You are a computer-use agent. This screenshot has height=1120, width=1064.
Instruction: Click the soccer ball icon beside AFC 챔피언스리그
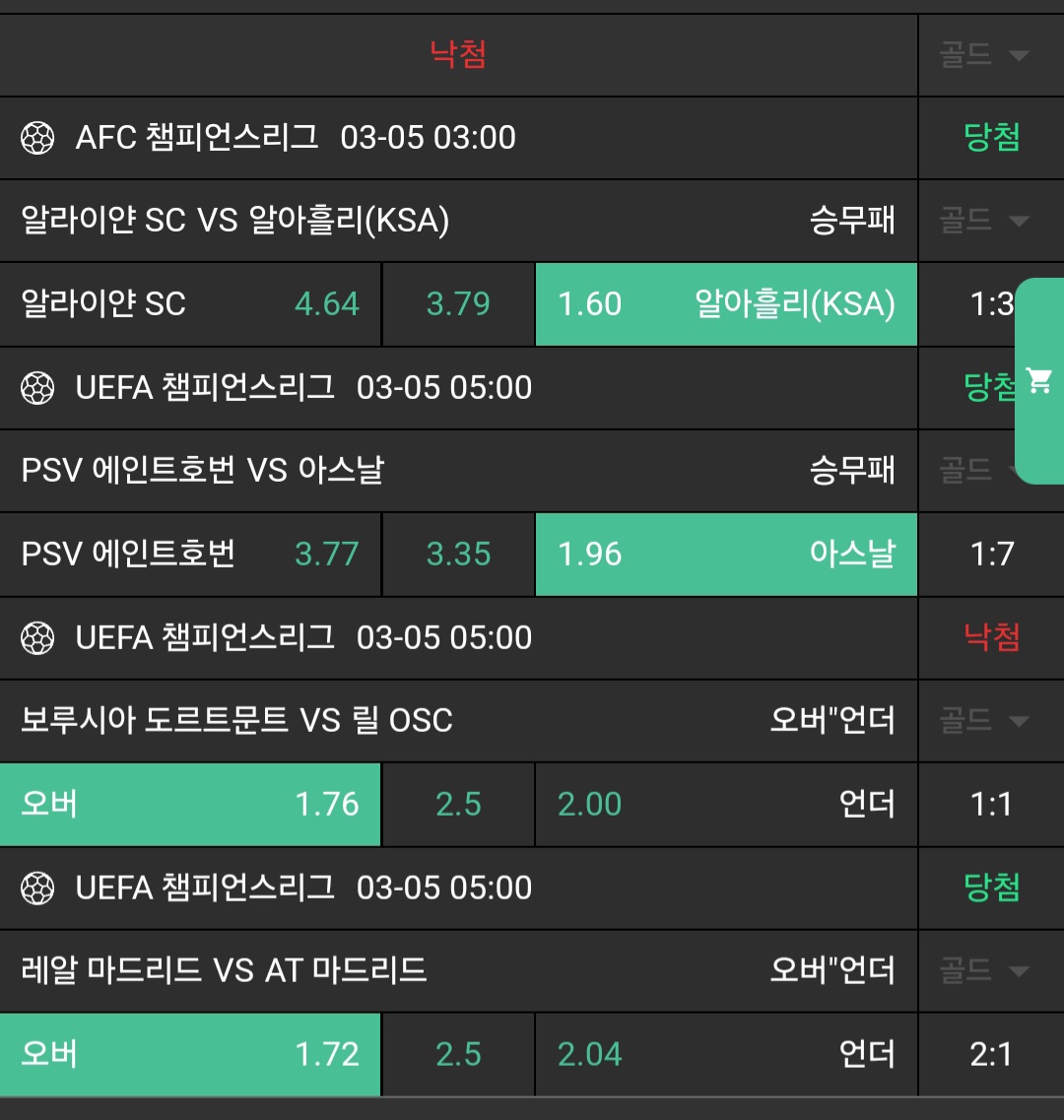click(37, 138)
